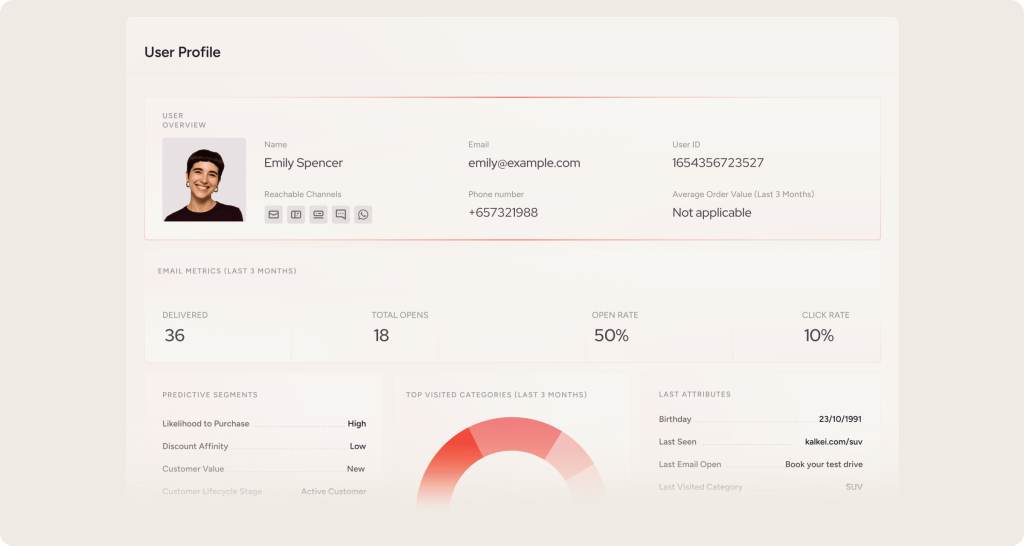Click the Birthday attribute value 23/10/1991
Image resolution: width=1024 pixels, height=546 pixels.
[840, 420]
